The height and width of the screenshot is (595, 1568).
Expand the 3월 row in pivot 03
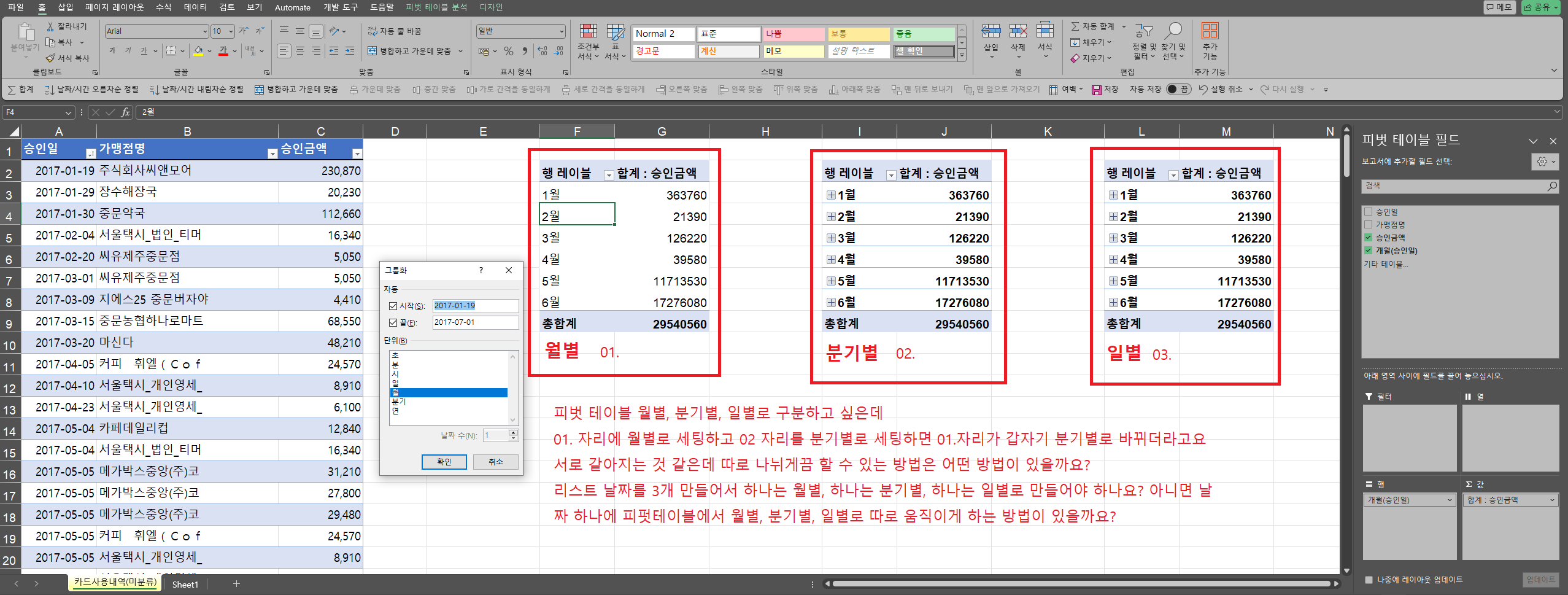(x=1113, y=238)
